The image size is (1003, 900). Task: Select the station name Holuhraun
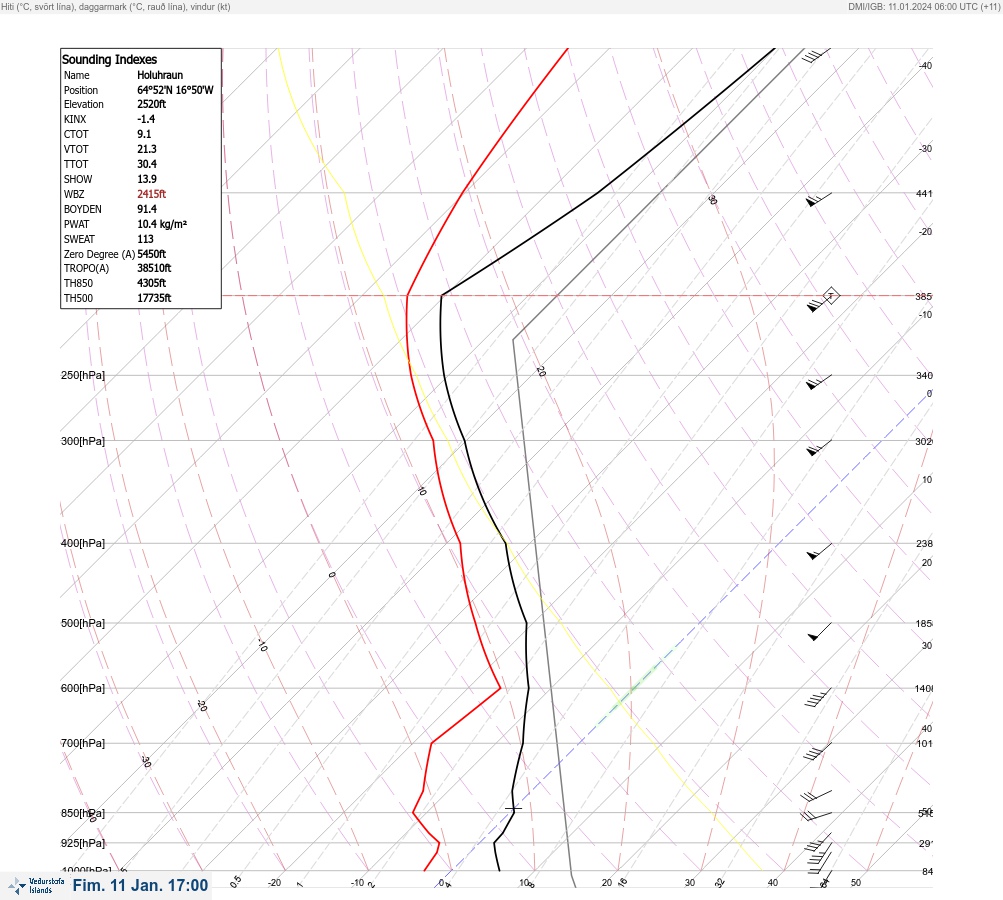[x=160, y=75]
